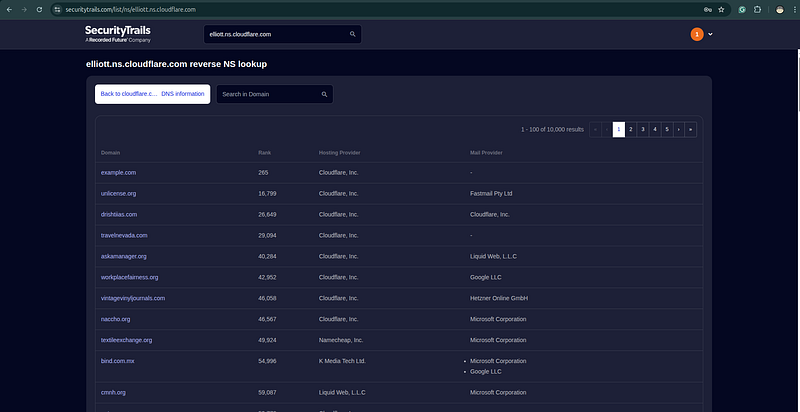Click Google LLC under bind.com.mx row
This screenshot has width=800, height=412.
(x=486, y=372)
